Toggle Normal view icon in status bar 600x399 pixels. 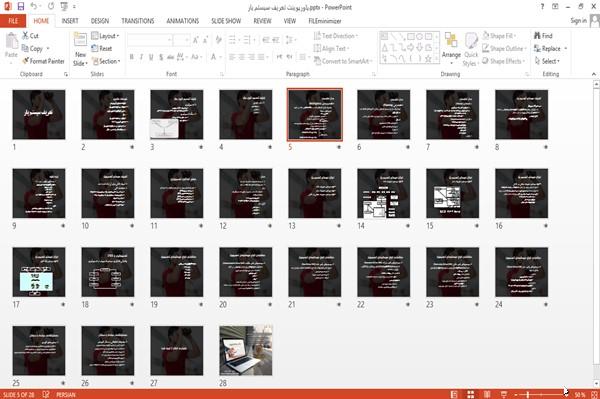(x=454, y=394)
